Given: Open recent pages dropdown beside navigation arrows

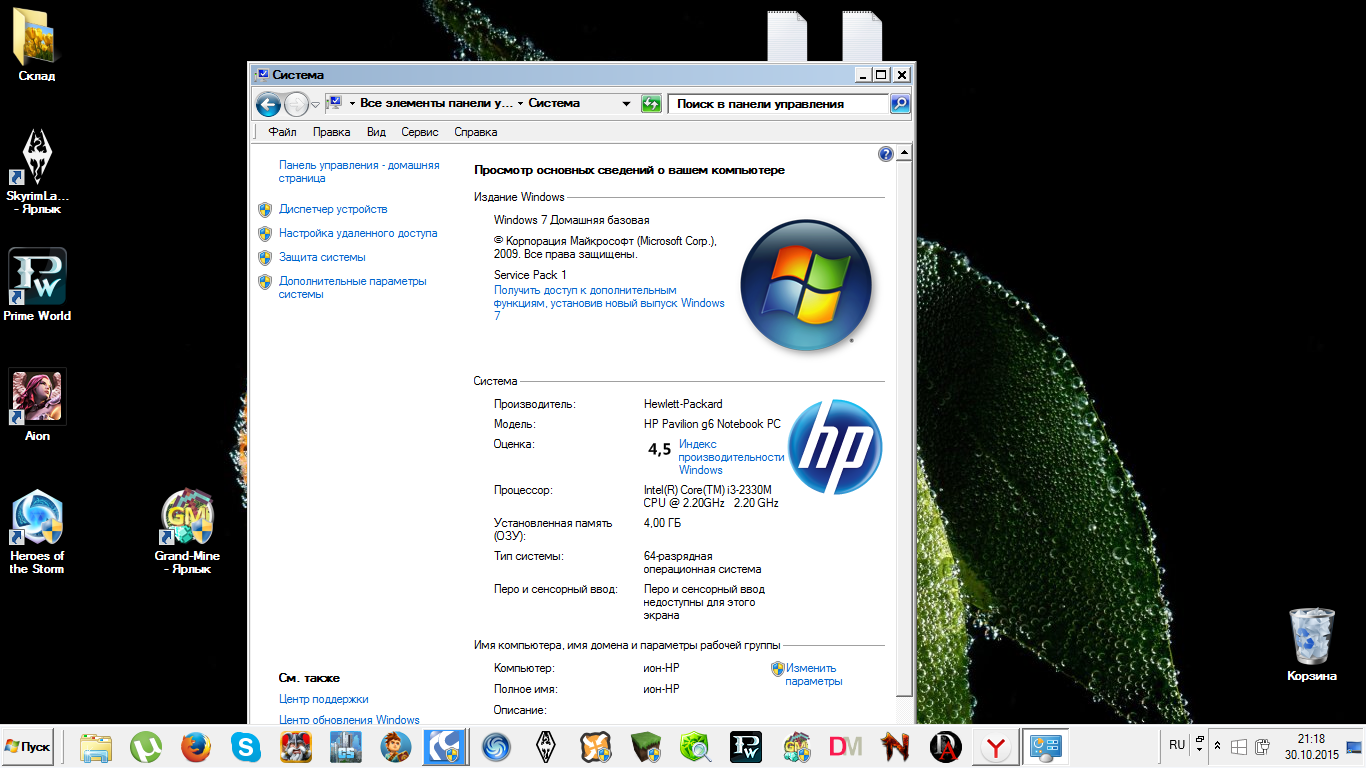Looking at the screenshot, I should click(x=316, y=104).
